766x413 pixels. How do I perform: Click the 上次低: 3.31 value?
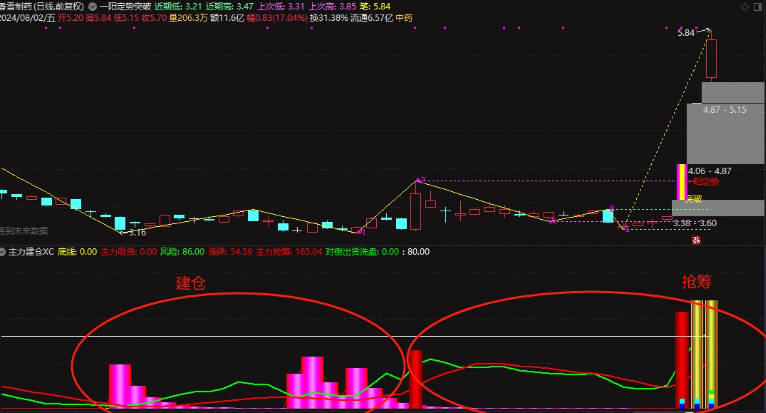point(281,7)
